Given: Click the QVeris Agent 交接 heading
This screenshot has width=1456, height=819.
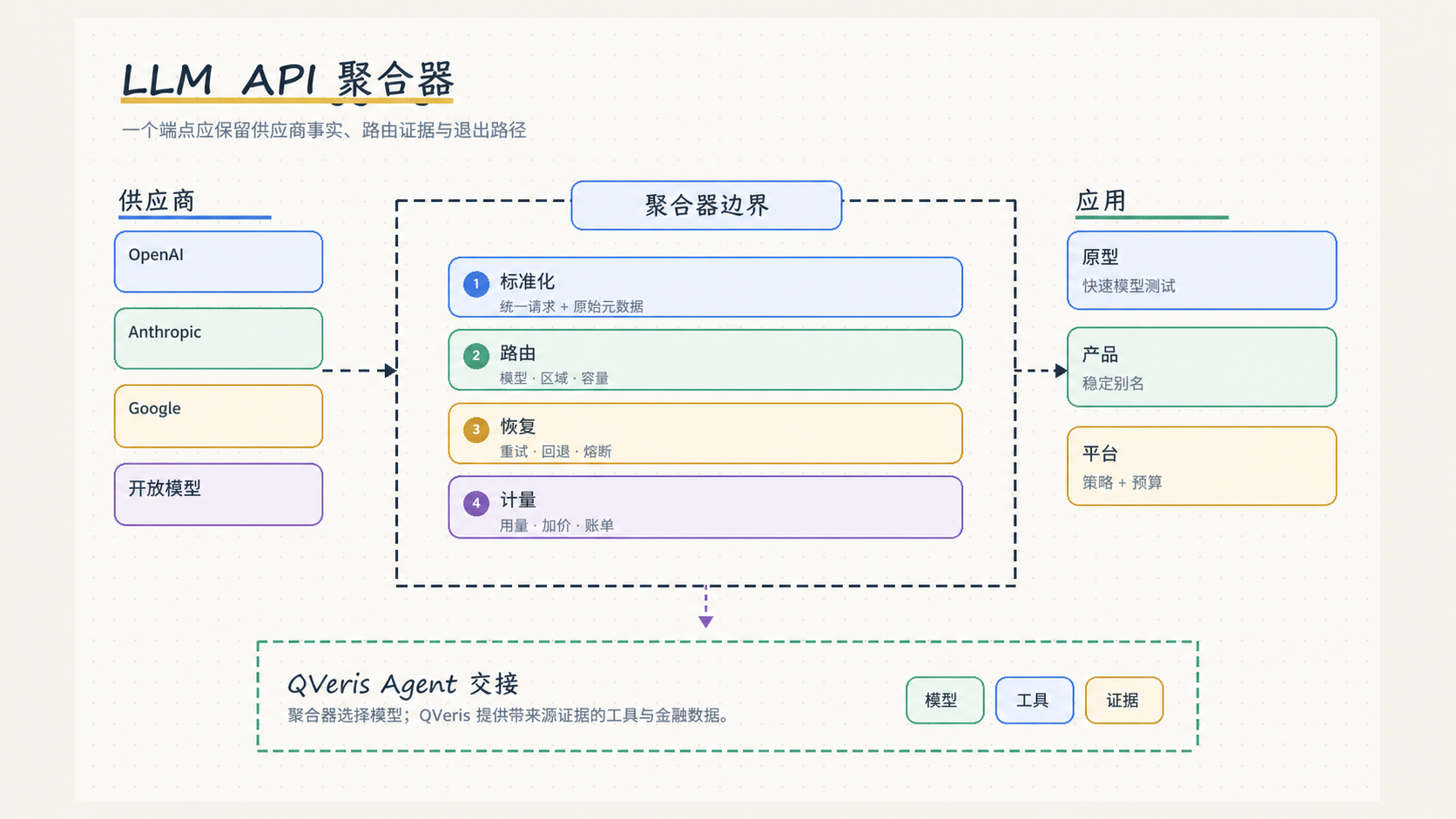Looking at the screenshot, I should [402, 684].
